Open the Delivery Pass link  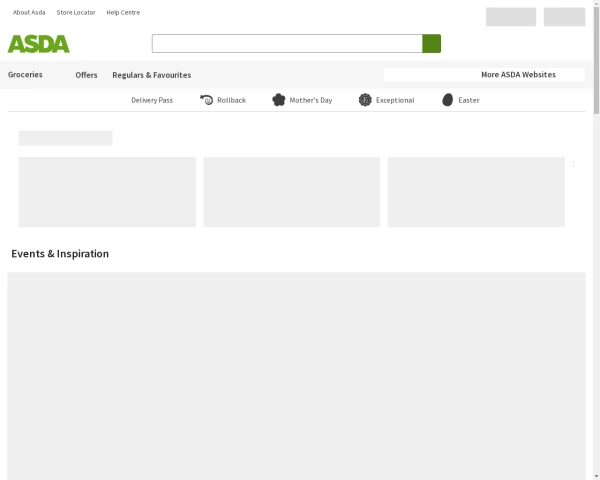point(152,100)
